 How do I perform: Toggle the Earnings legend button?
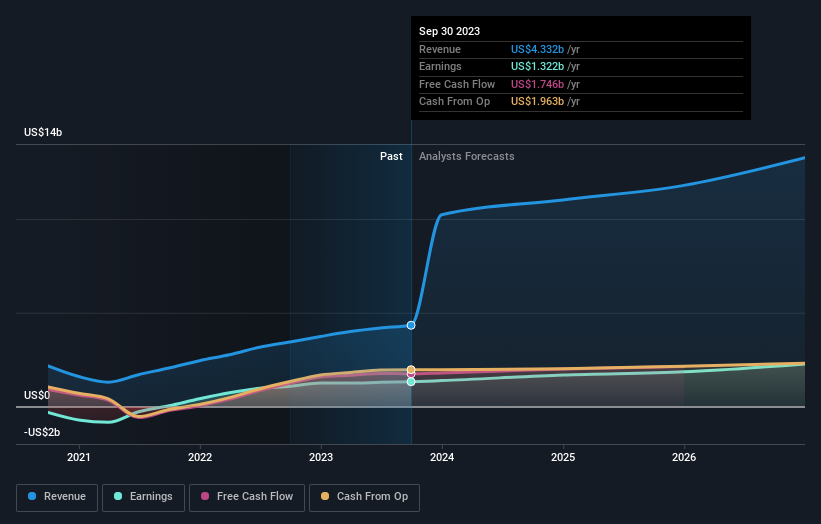[143, 497]
